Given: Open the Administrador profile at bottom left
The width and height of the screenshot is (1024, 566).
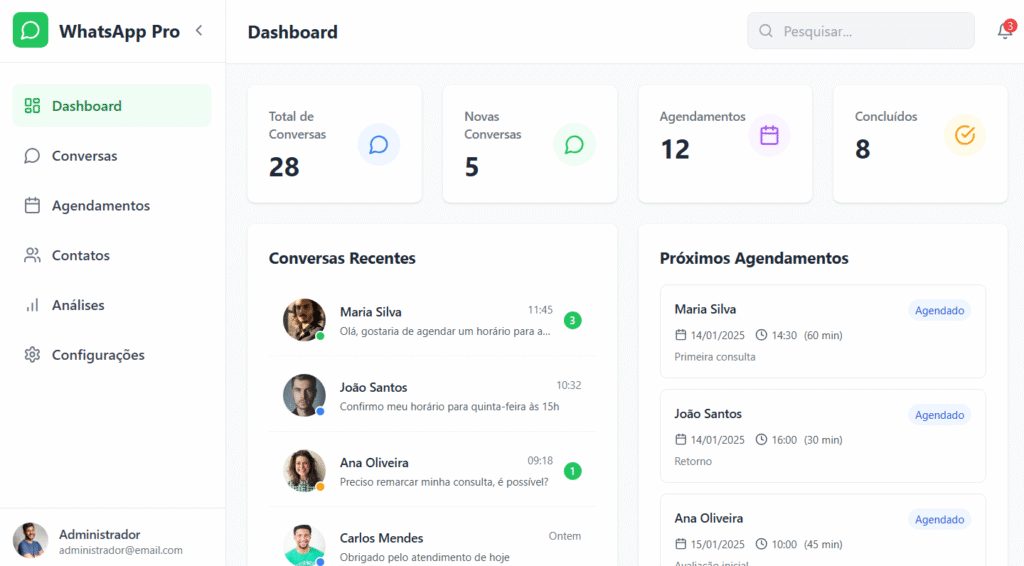Looking at the screenshot, I should pos(100,541).
